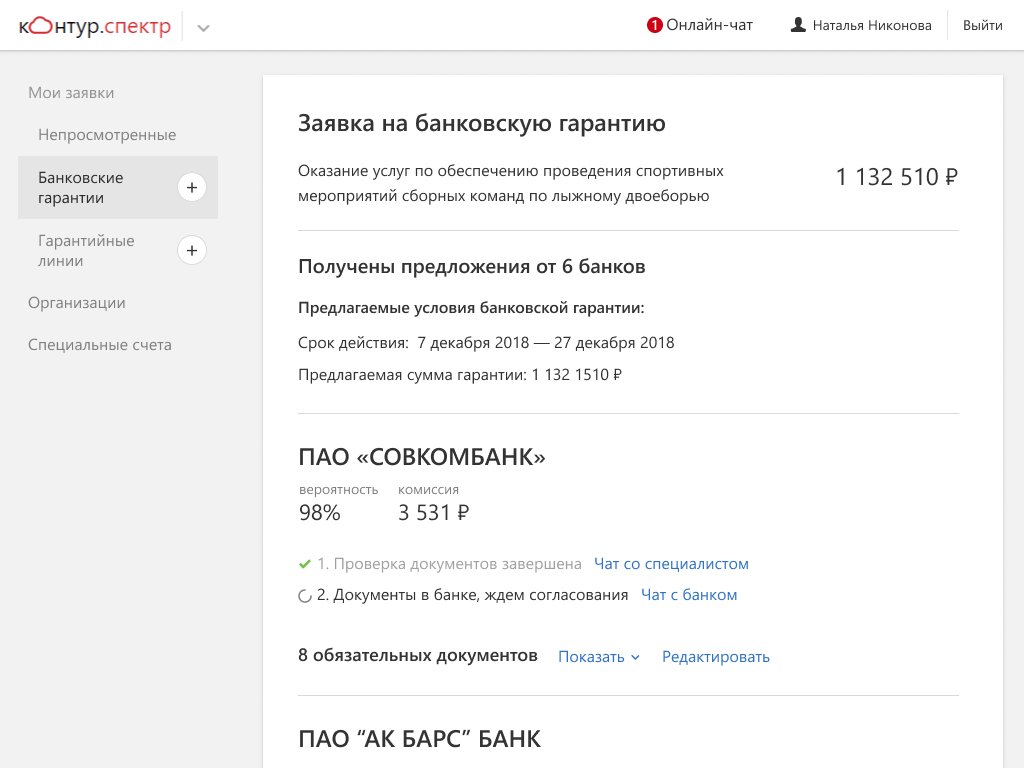Click the Контур.Спектр logo
1024x768 pixels.
pyautogui.click(x=94, y=26)
